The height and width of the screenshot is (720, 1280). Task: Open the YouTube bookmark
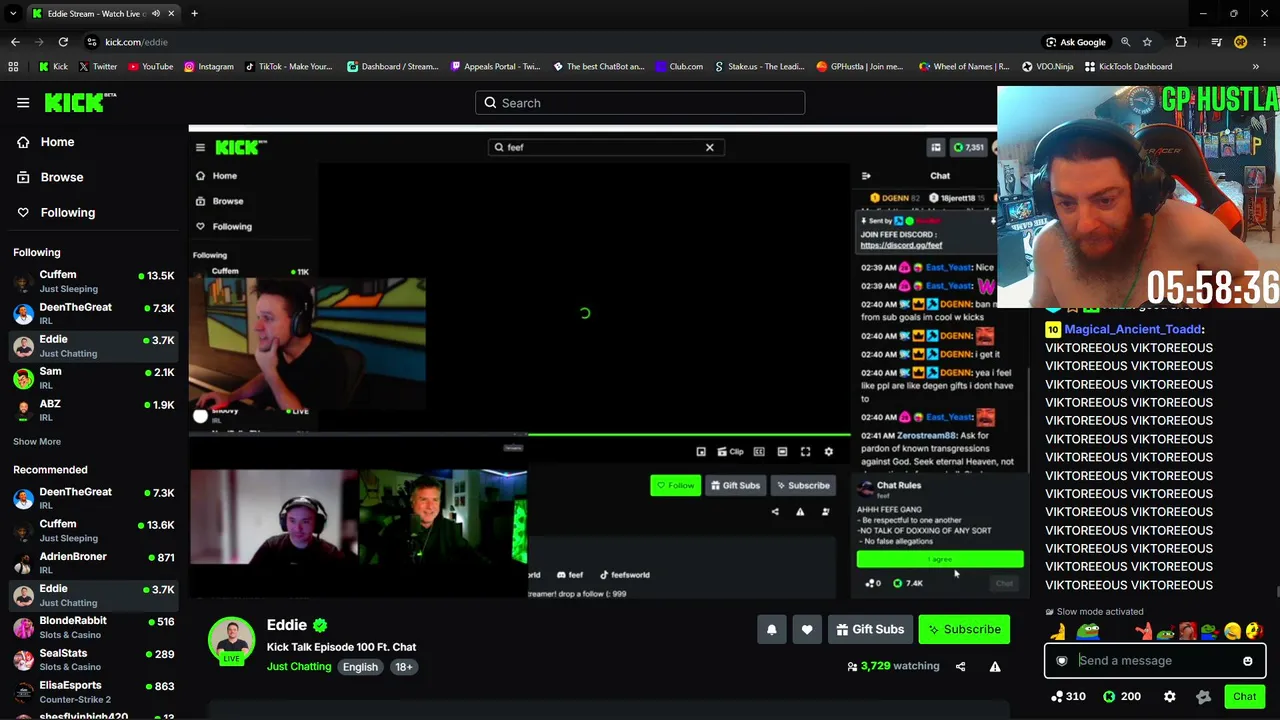pos(150,67)
